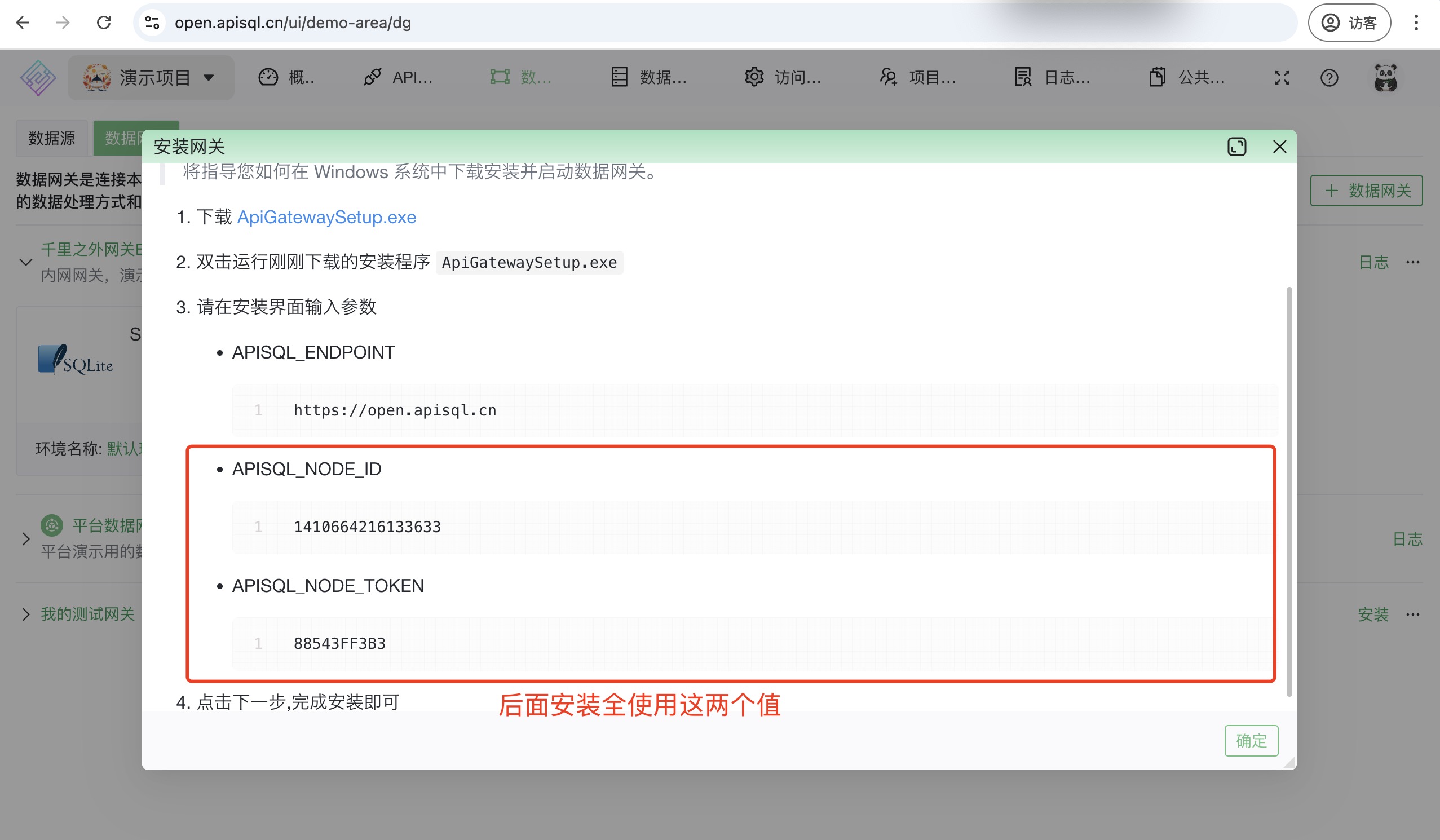Click the dialog fullscreen expand icon
Image resolution: width=1440 pixels, height=840 pixels.
click(x=1236, y=147)
